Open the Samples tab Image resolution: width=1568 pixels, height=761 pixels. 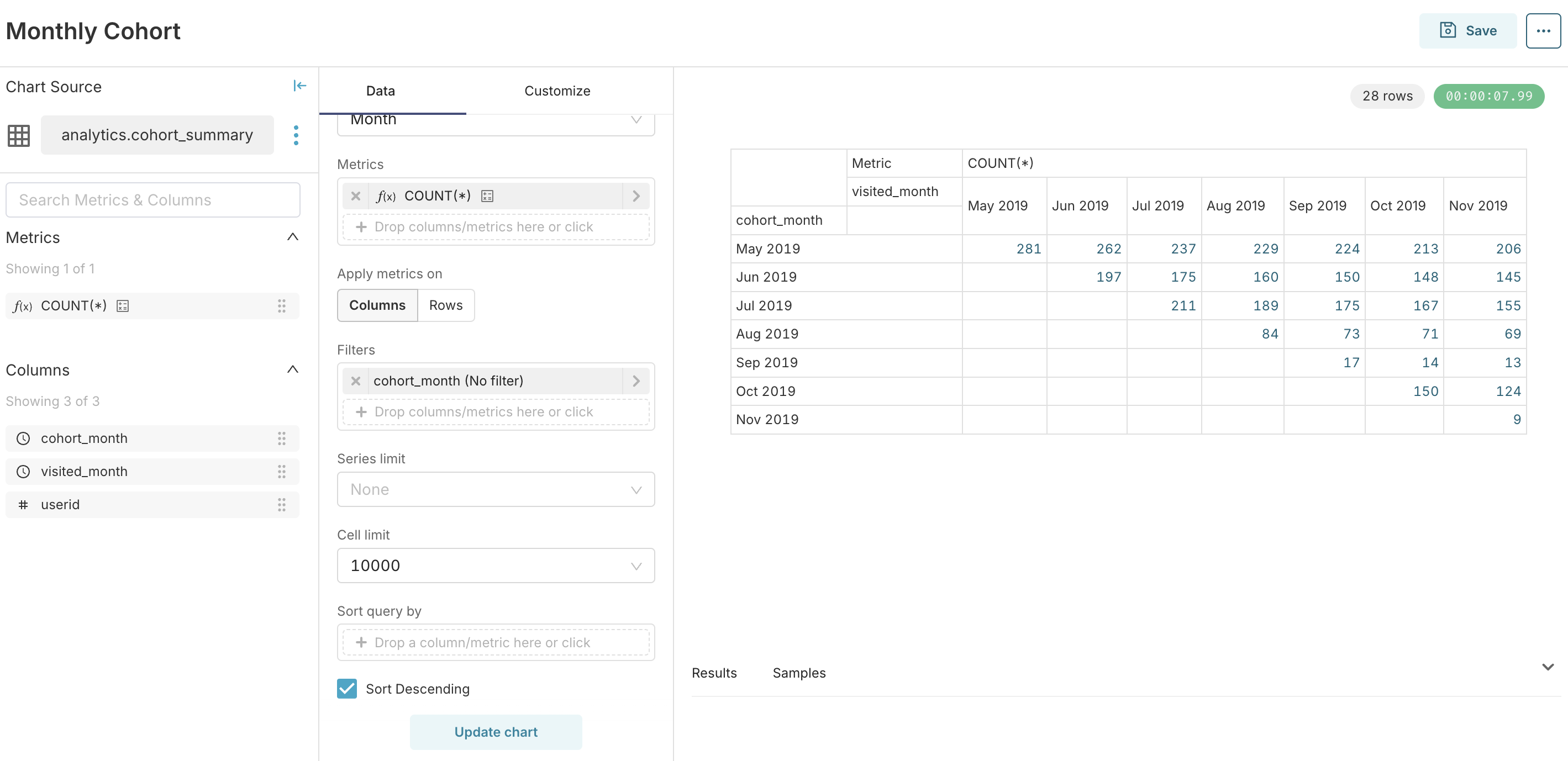pos(798,673)
